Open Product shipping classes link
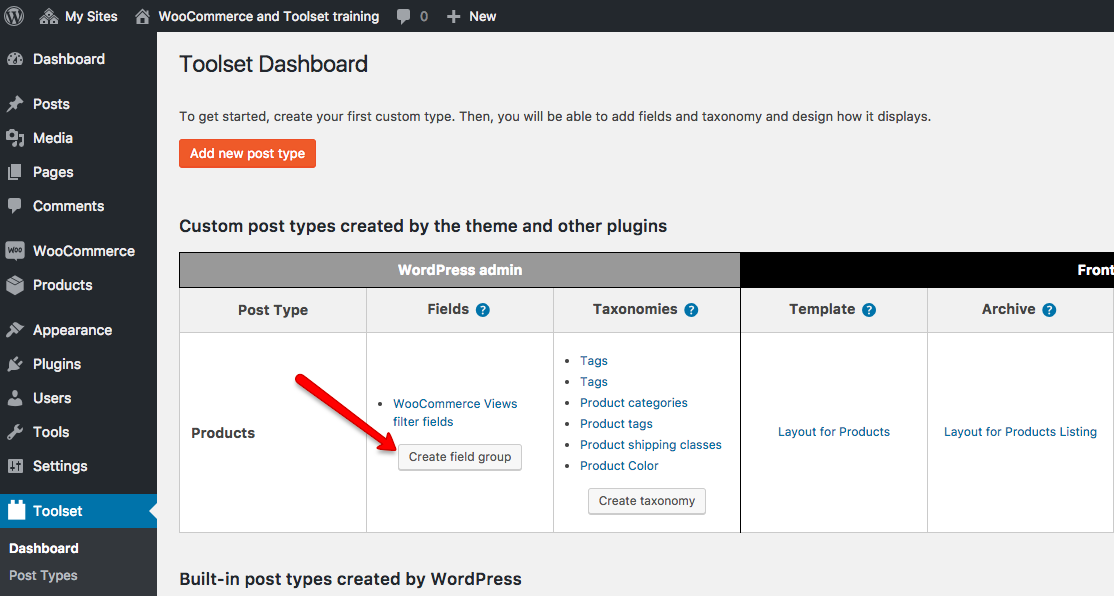The image size is (1114, 596). click(x=651, y=445)
